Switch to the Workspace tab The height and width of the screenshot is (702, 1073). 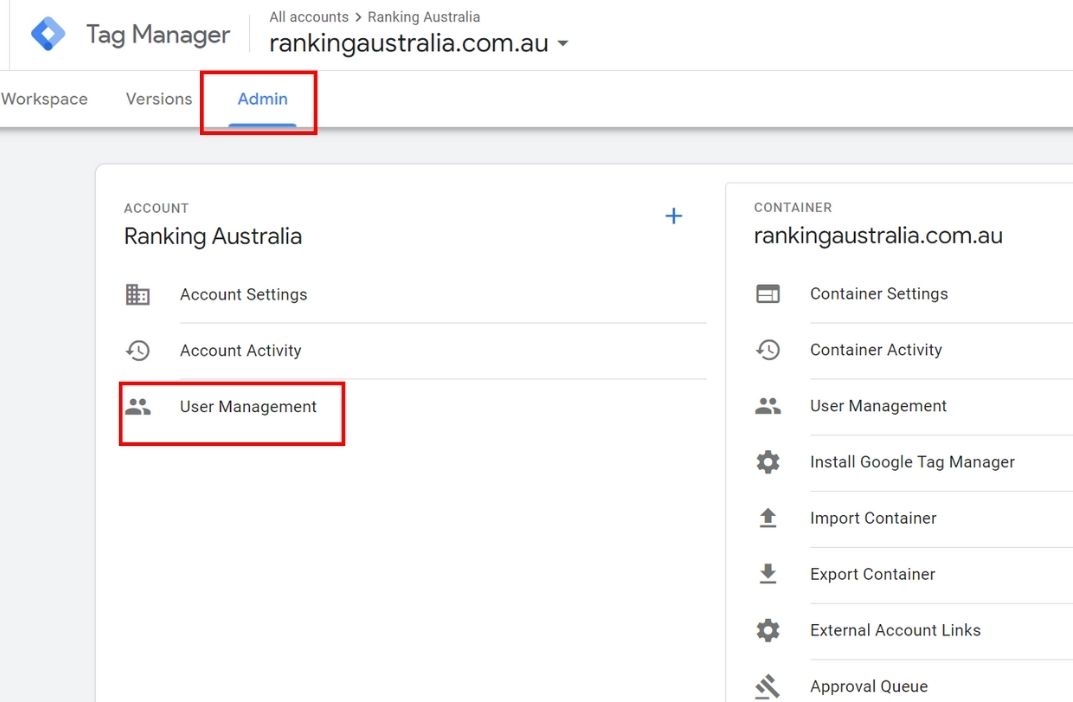tap(44, 99)
